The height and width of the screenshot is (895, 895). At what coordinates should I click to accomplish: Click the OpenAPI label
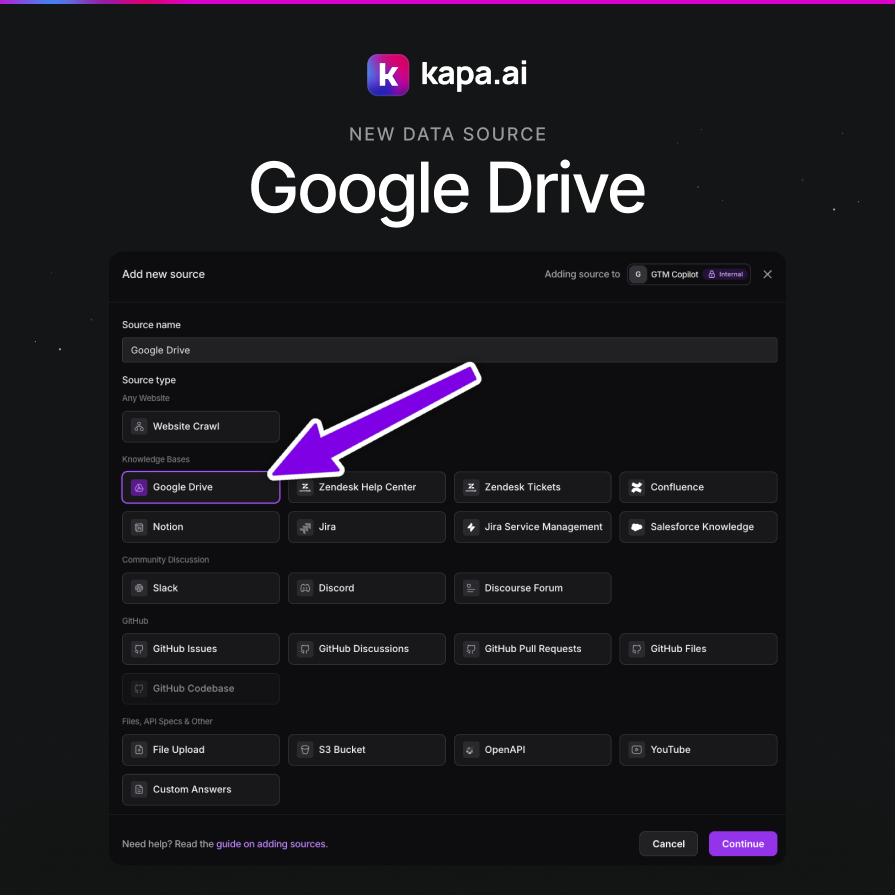click(x=505, y=749)
